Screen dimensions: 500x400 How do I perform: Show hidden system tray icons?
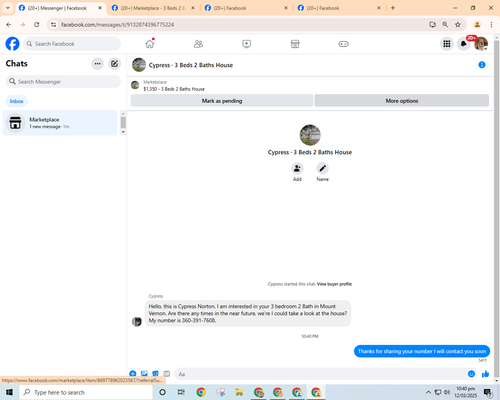pos(428,392)
